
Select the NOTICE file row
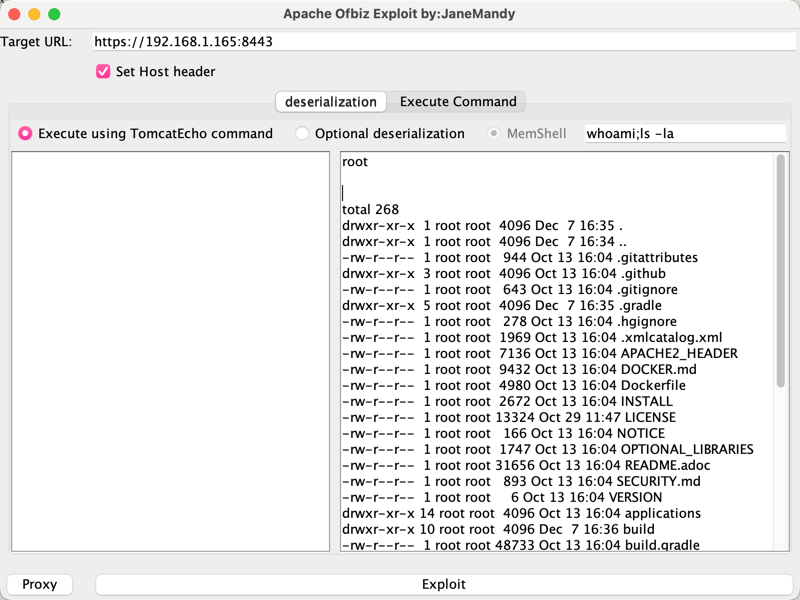click(x=504, y=433)
